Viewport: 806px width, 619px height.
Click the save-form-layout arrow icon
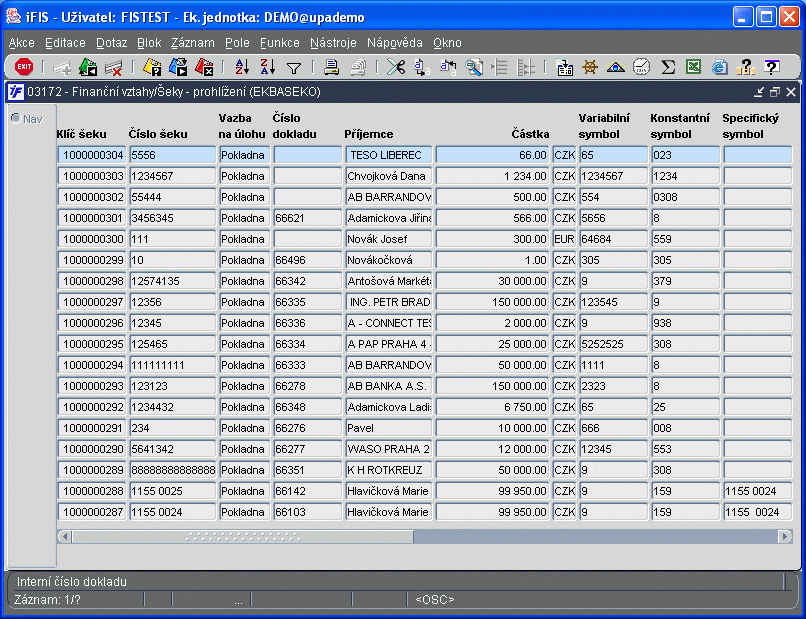tap(565, 67)
